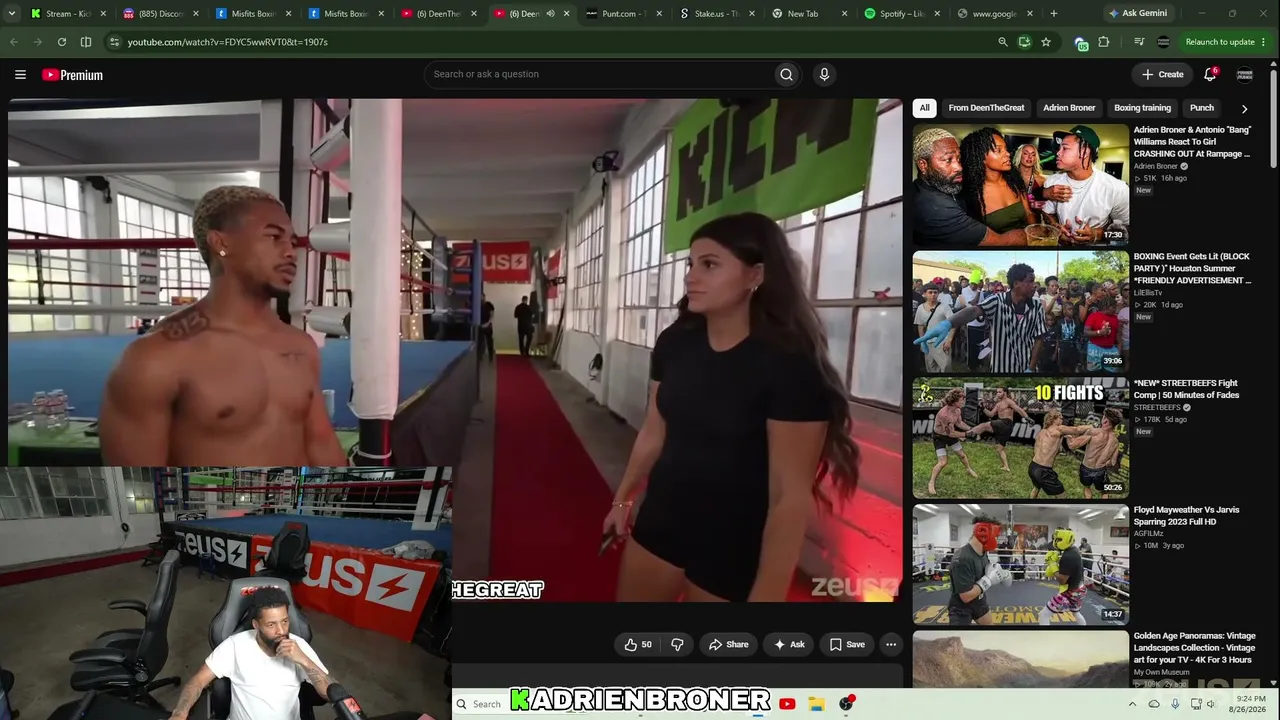Open Chrome zoom magnifier in address bar
Screen dimensions: 1280x720
coord(1003,42)
